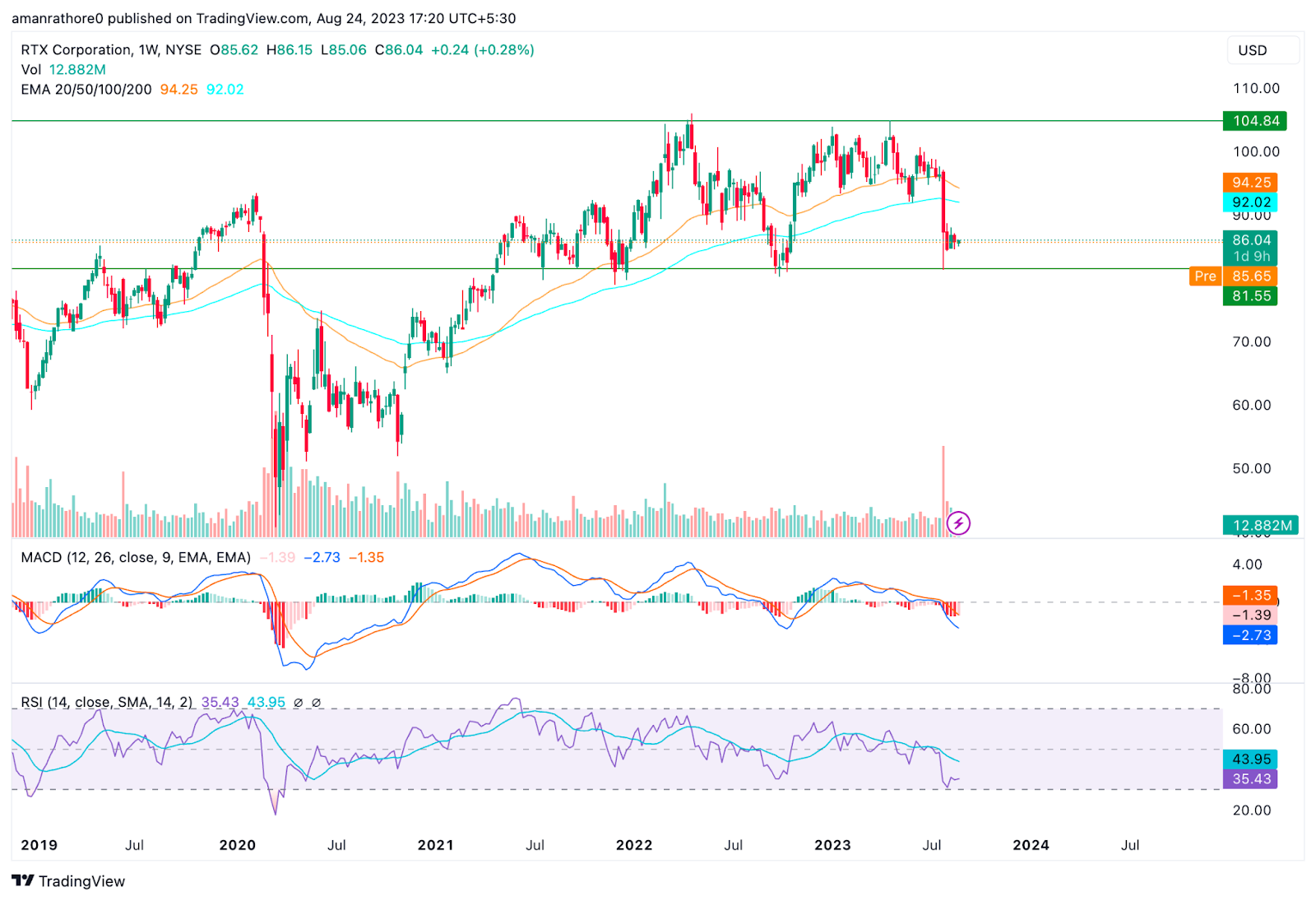This screenshot has height=901, width=1316.
Task: Click the EMA 20/50/100/200 indicator legend
Action: (86, 90)
